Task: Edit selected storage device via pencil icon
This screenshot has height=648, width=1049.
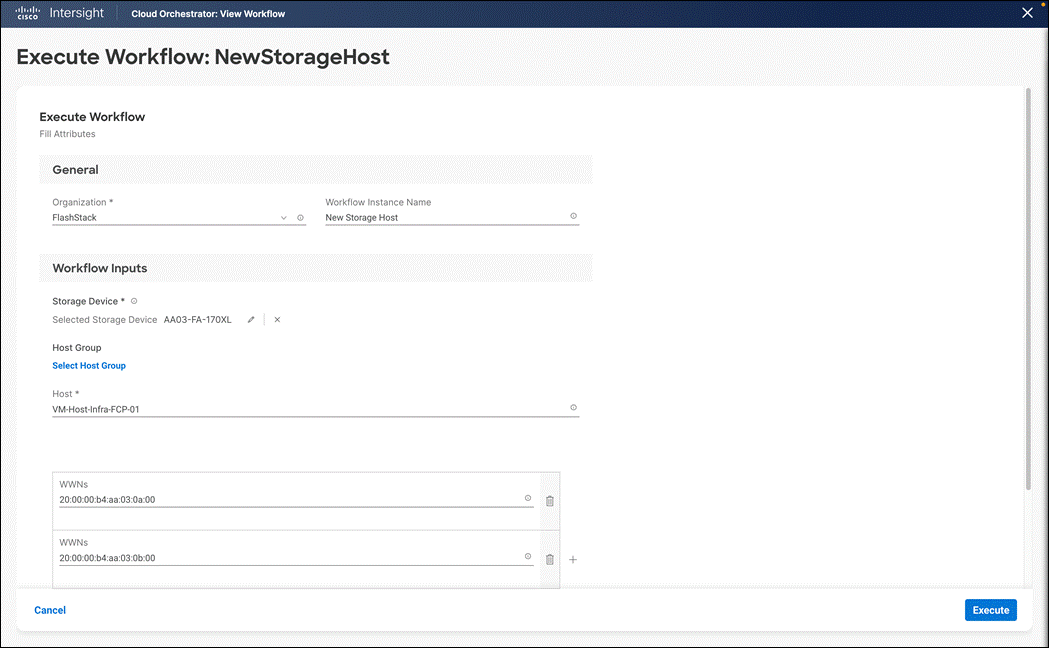Action: click(250, 319)
